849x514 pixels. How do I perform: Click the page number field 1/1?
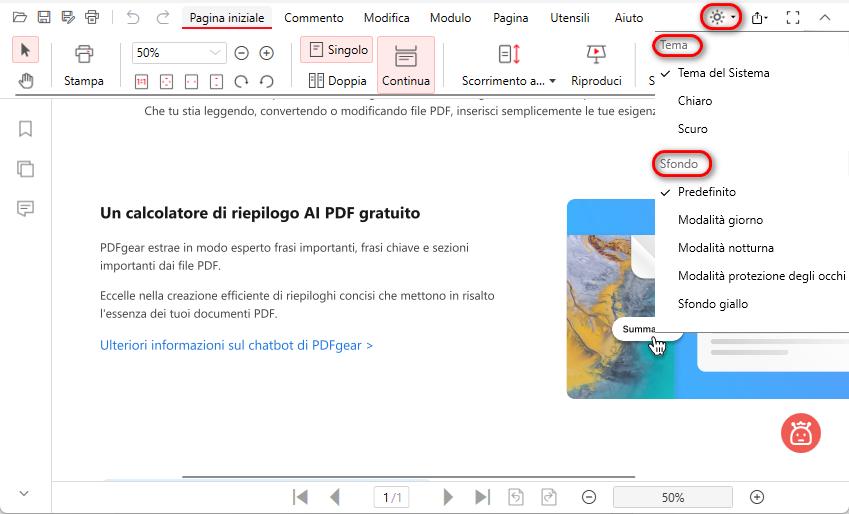[391, 497]
